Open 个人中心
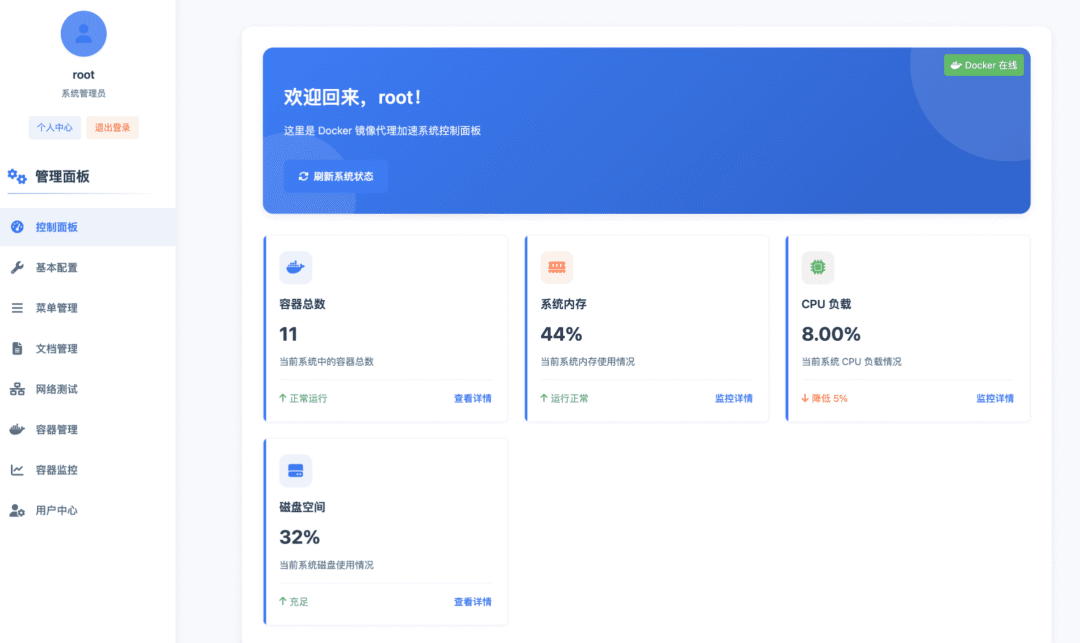Screen dimensions: 1080x643 [x=54, y=127]
